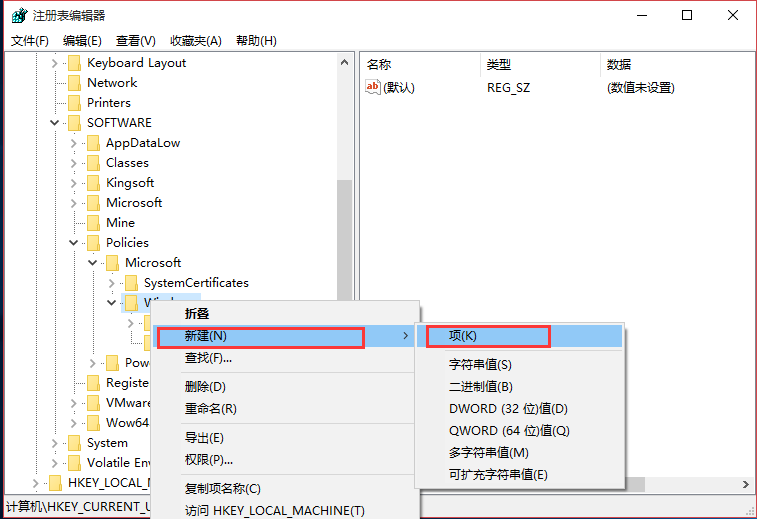Screen dimensions: 757x519
Task: Select 多字符串值(M) in the submenu
Action: pyautogui.click(x=520, y=453)
